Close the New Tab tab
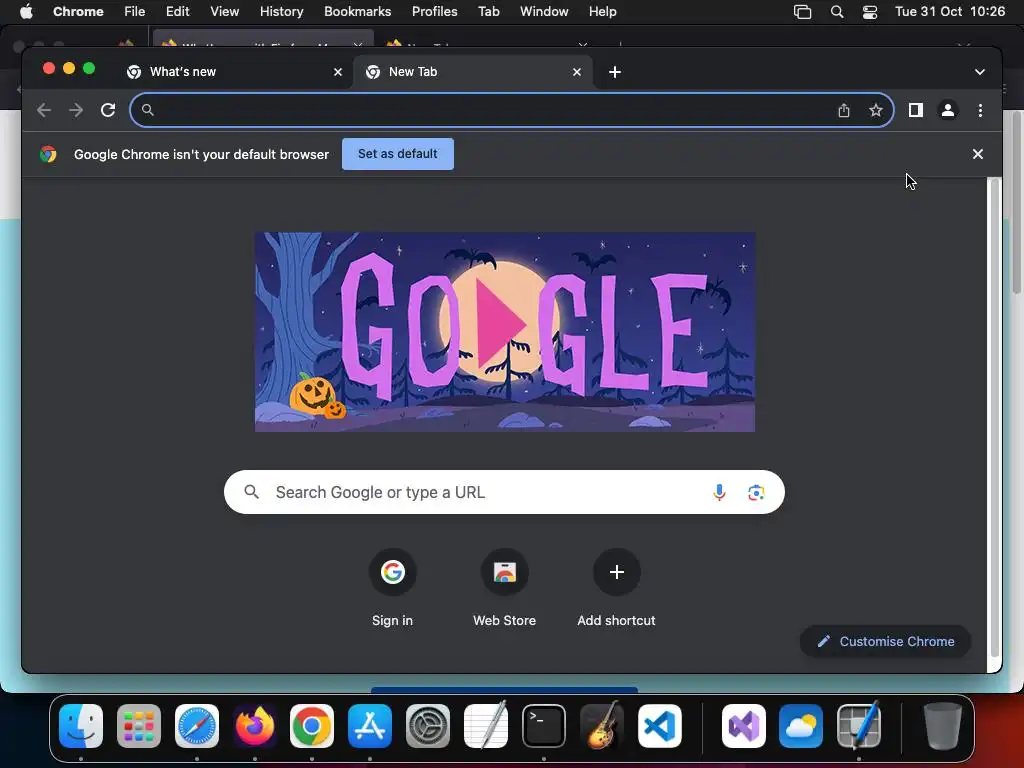This screenshot has width=1024, height=768. 577,72
